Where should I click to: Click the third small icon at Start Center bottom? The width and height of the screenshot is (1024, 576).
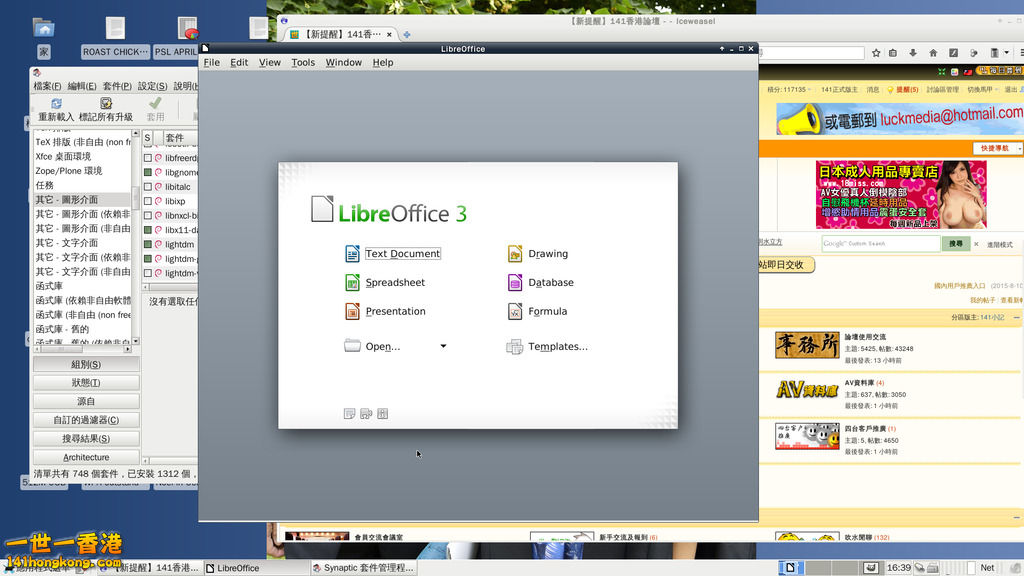[x=383, y=413]
